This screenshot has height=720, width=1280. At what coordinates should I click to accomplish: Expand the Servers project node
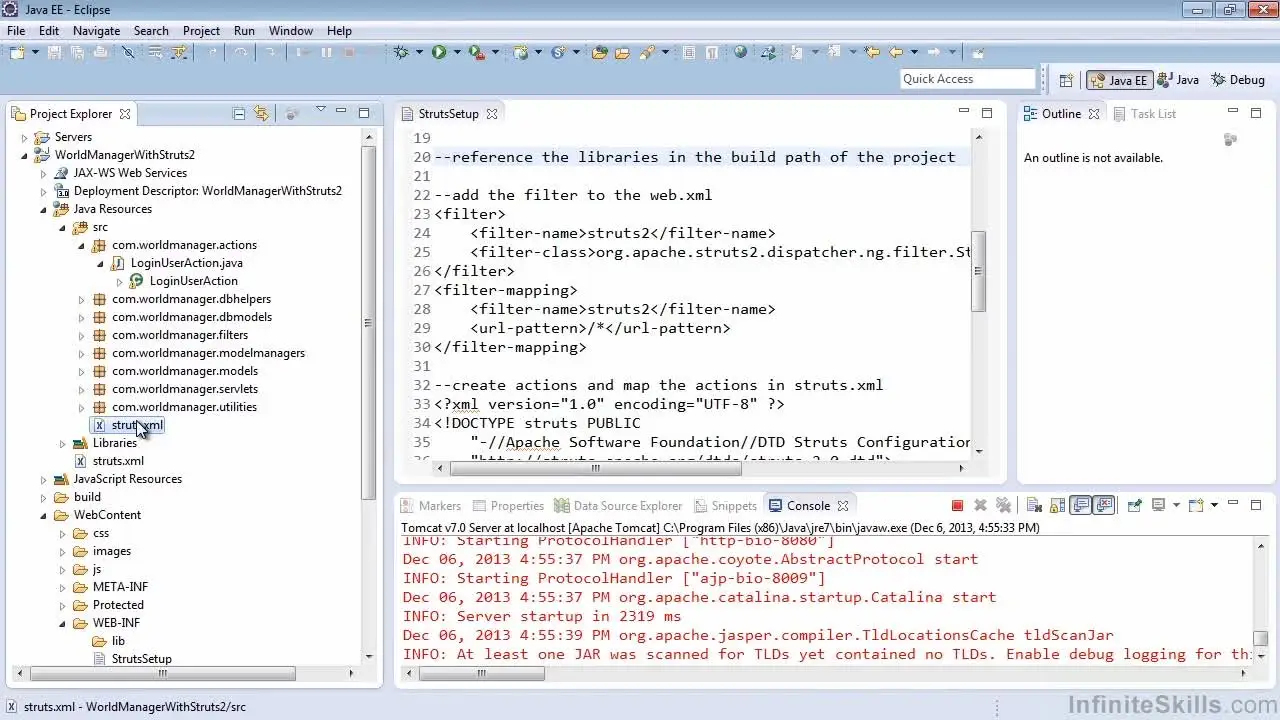[25, 137]
